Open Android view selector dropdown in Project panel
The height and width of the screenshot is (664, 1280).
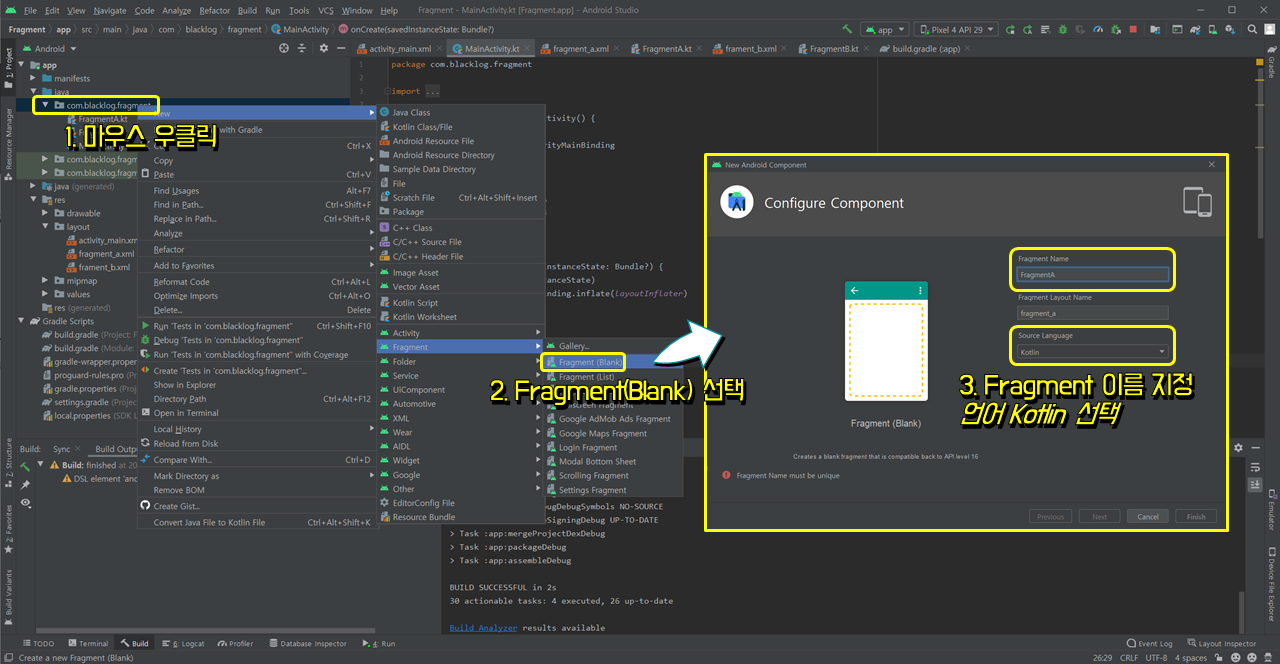pos(50,48)
